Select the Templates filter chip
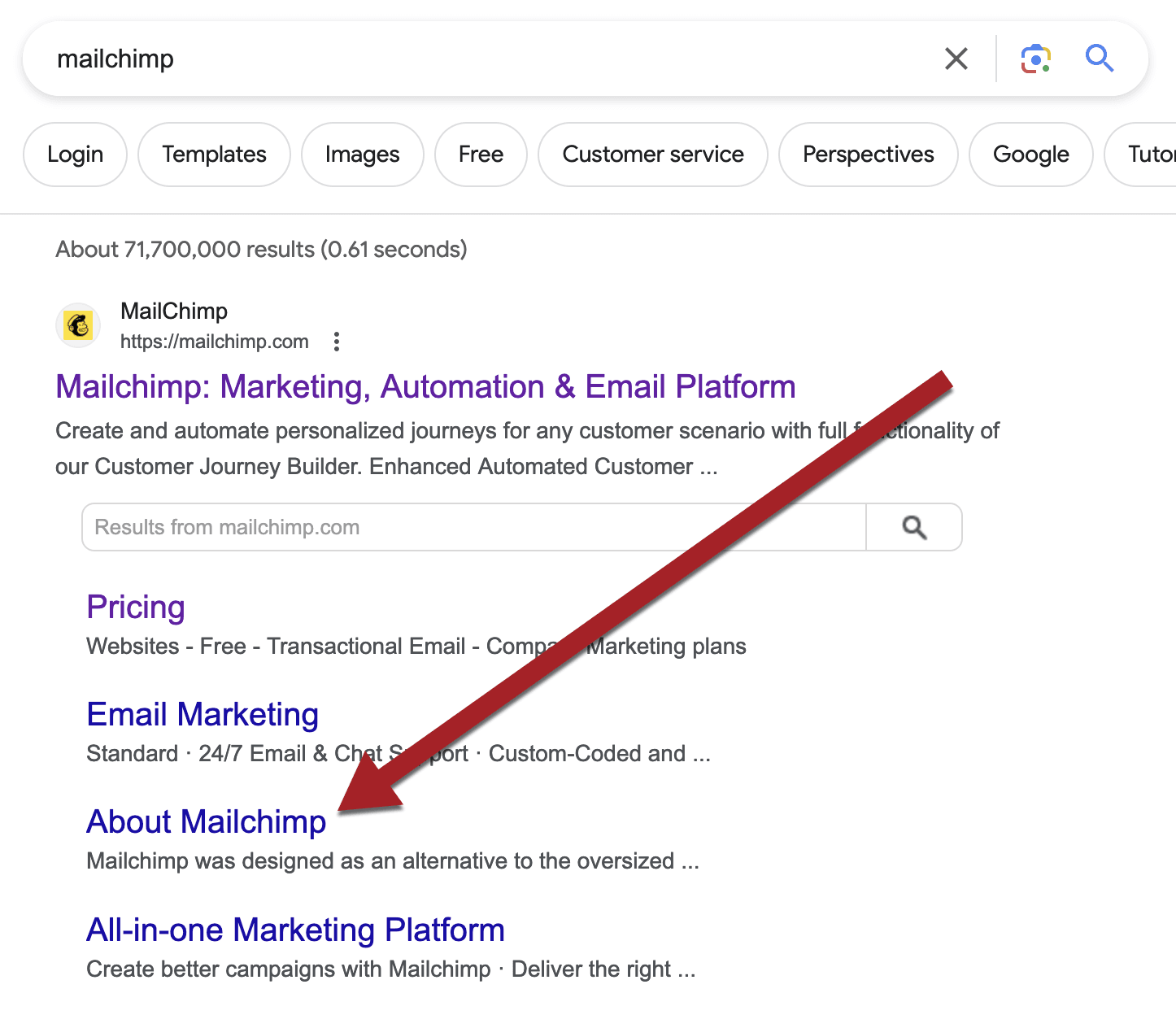This screenshot has width=1176, height=1028. pos(214,154)
